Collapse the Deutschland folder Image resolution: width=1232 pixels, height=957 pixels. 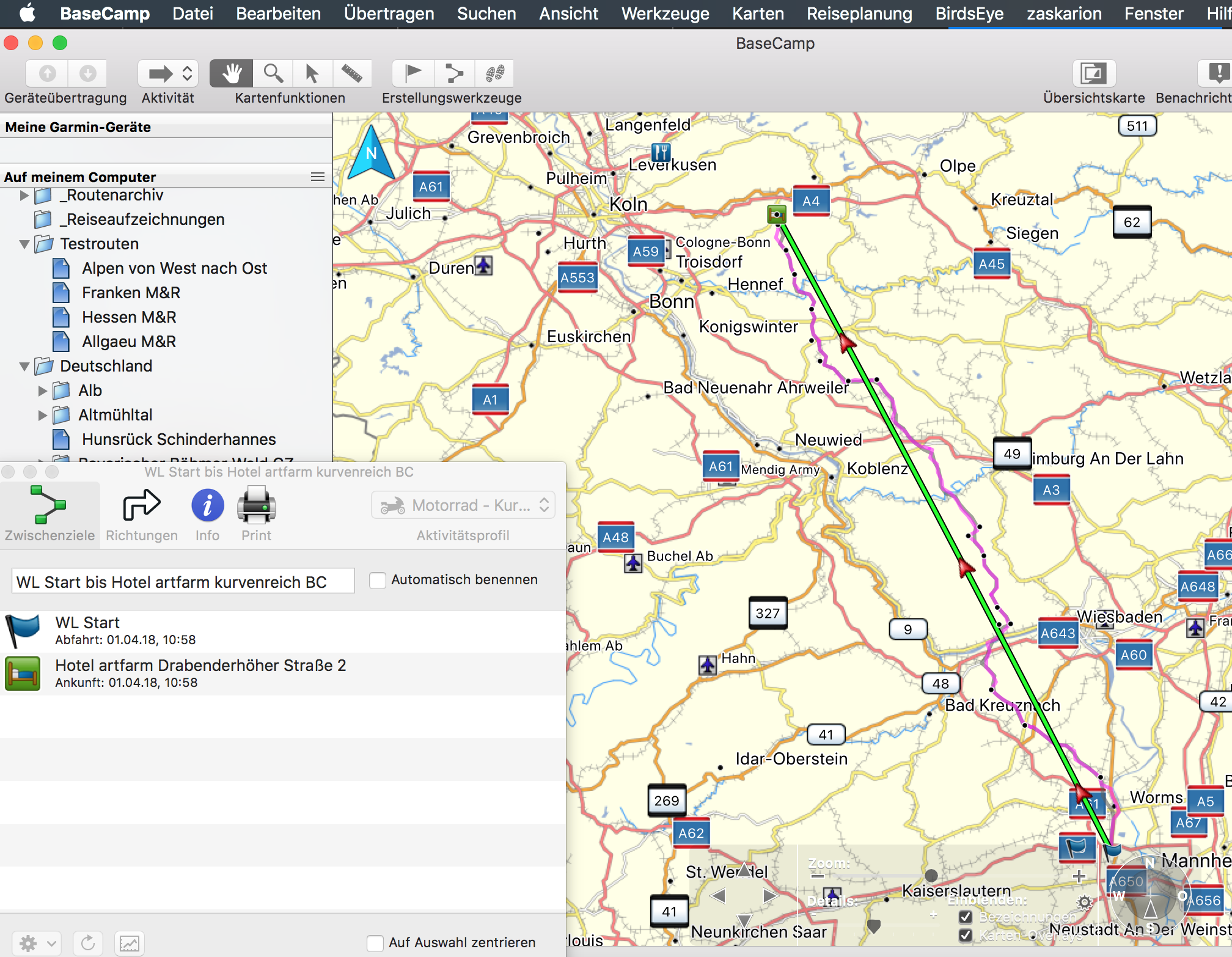point(24,367)
